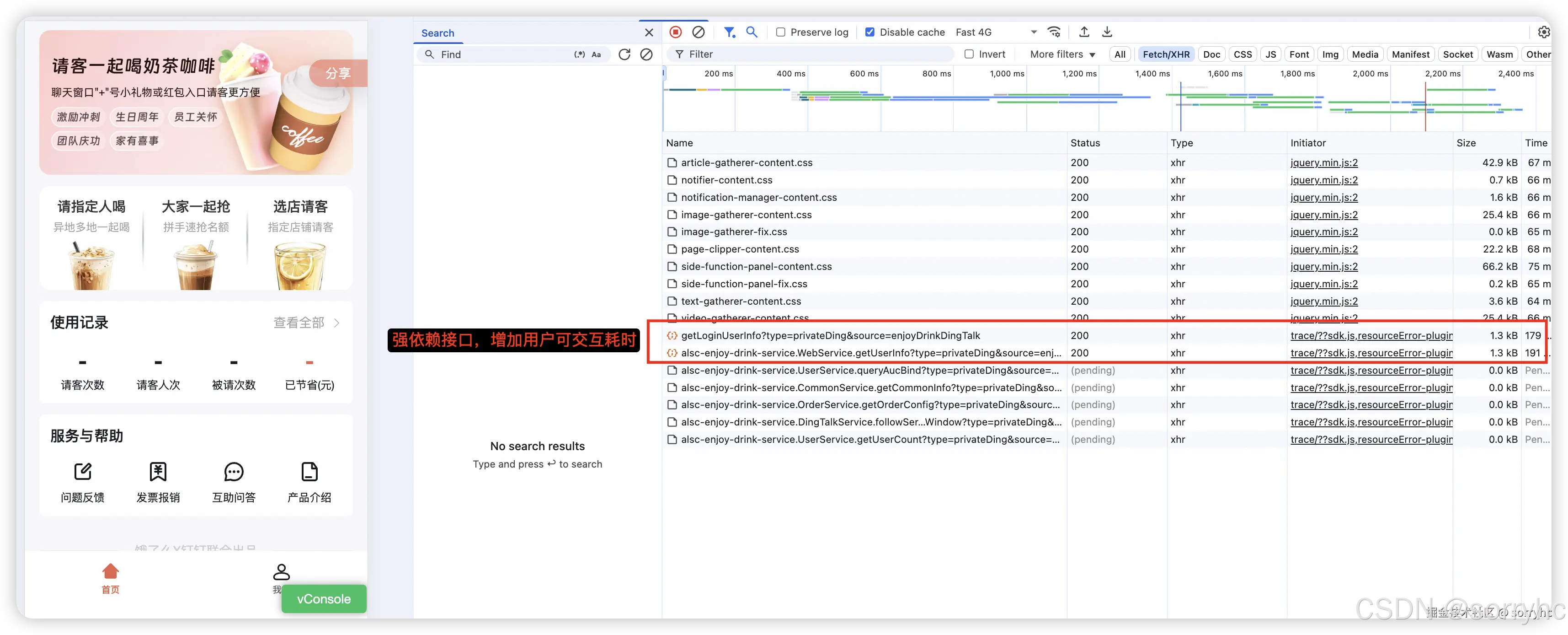This screenshot has width=1568, height=635.
Task: Select the Fetch/XHR request type filter
Action: click(1166, 54)
